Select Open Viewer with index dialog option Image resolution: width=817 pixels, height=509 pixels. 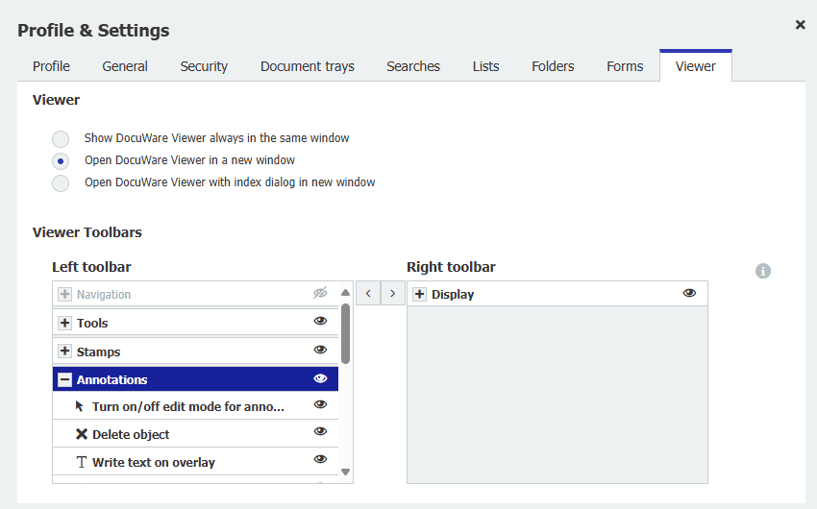pos(61,183)
